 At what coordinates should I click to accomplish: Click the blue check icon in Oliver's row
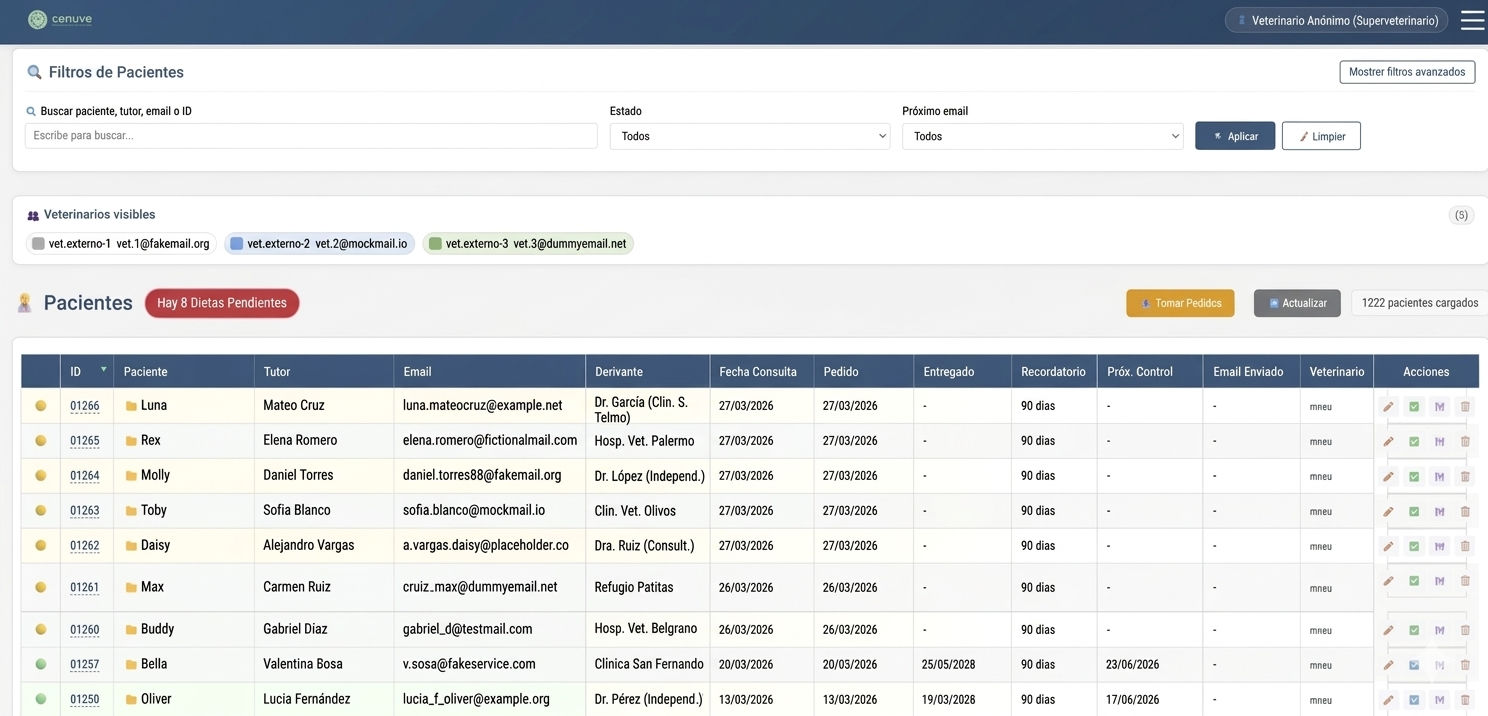pyautogui.click(x=1414, y=700)
